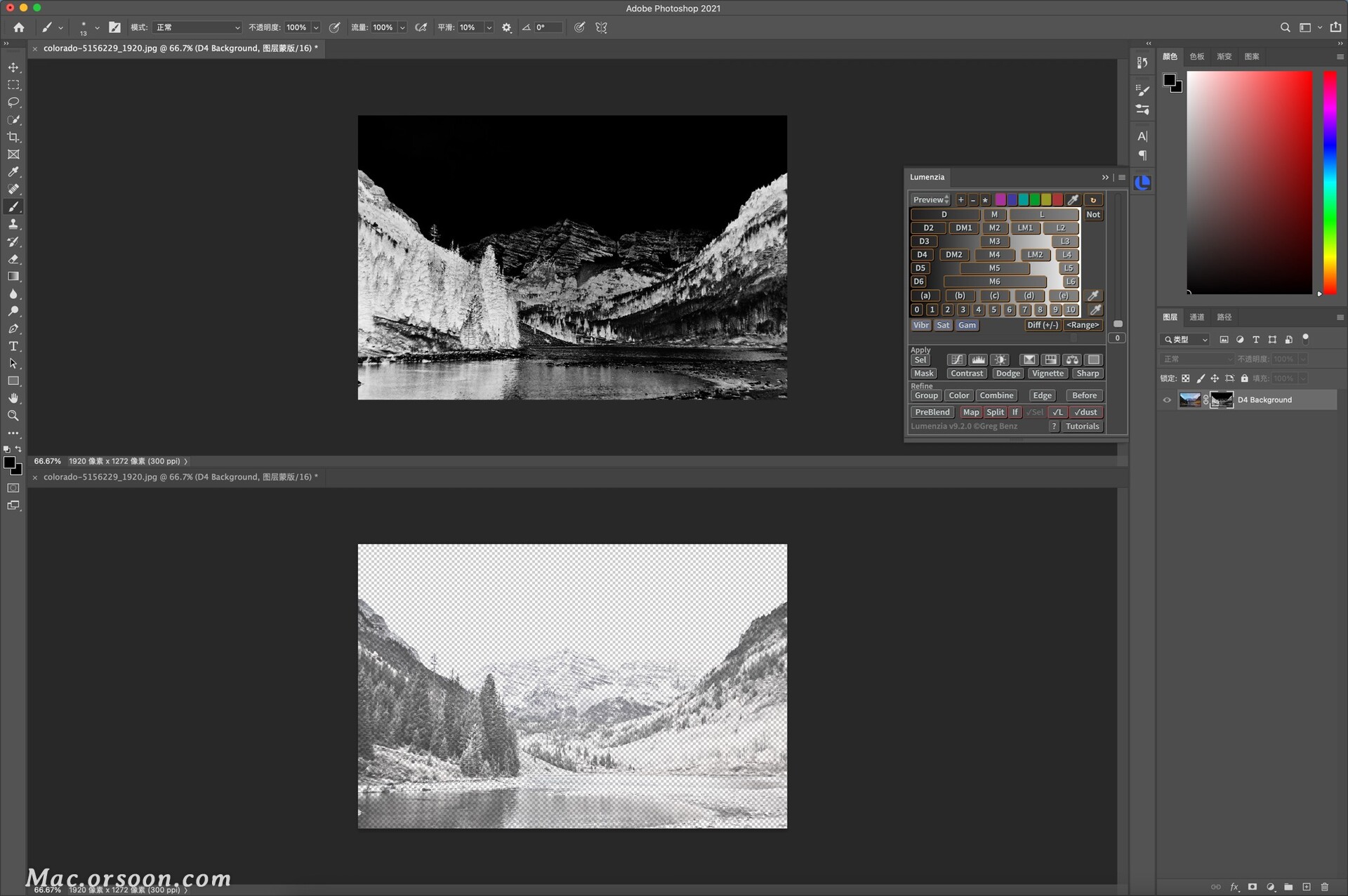Activate the Zoom tool in toolbar
Viewport: 1348px width, 896px height.
(13, 416)
